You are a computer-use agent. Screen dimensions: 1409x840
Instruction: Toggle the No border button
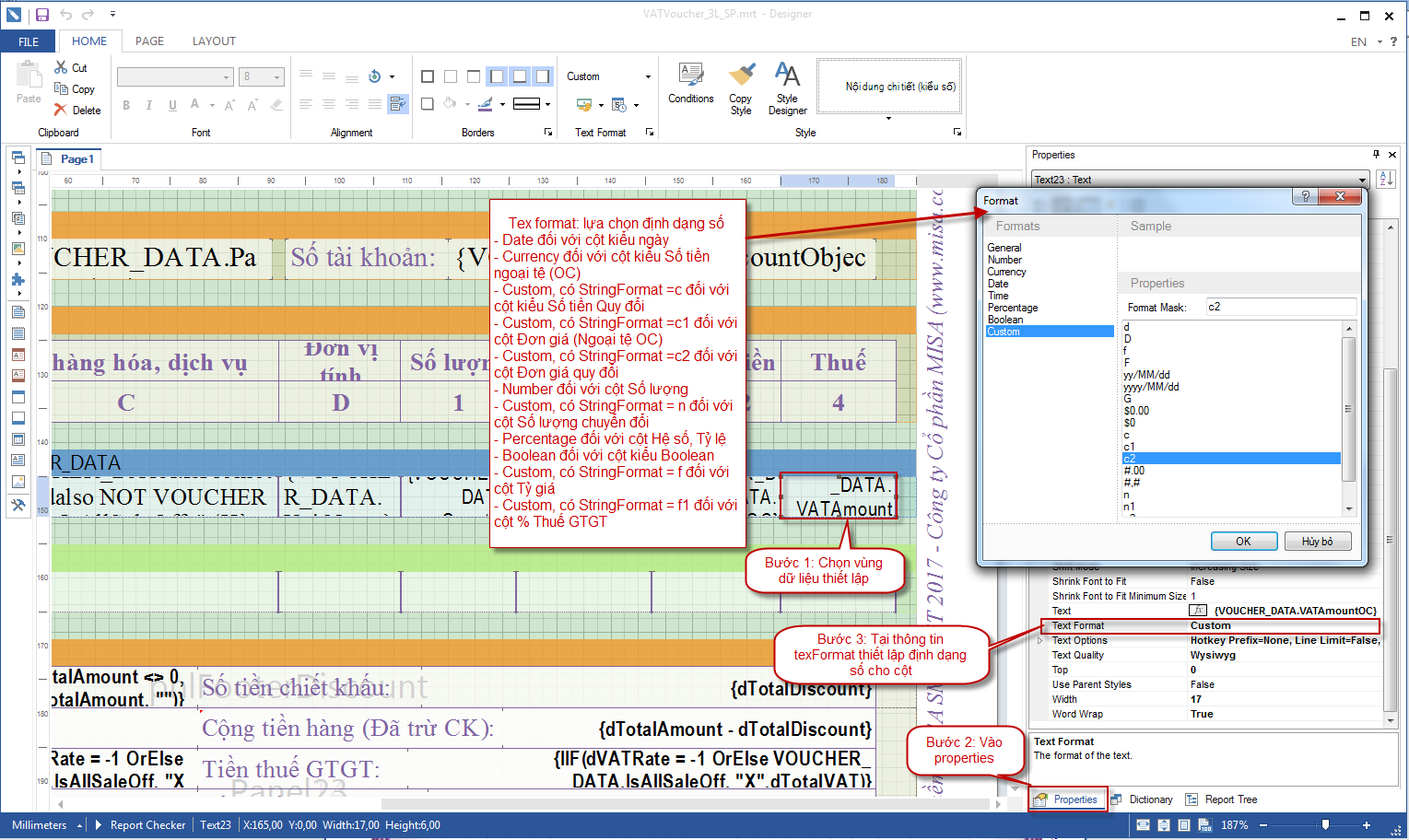coord(451,76)
